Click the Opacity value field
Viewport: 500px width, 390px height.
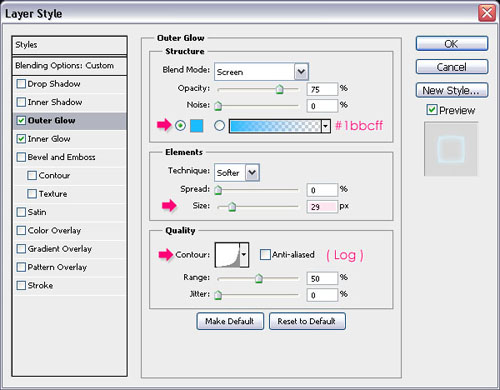pyautogui.click(x=322, y=89)
